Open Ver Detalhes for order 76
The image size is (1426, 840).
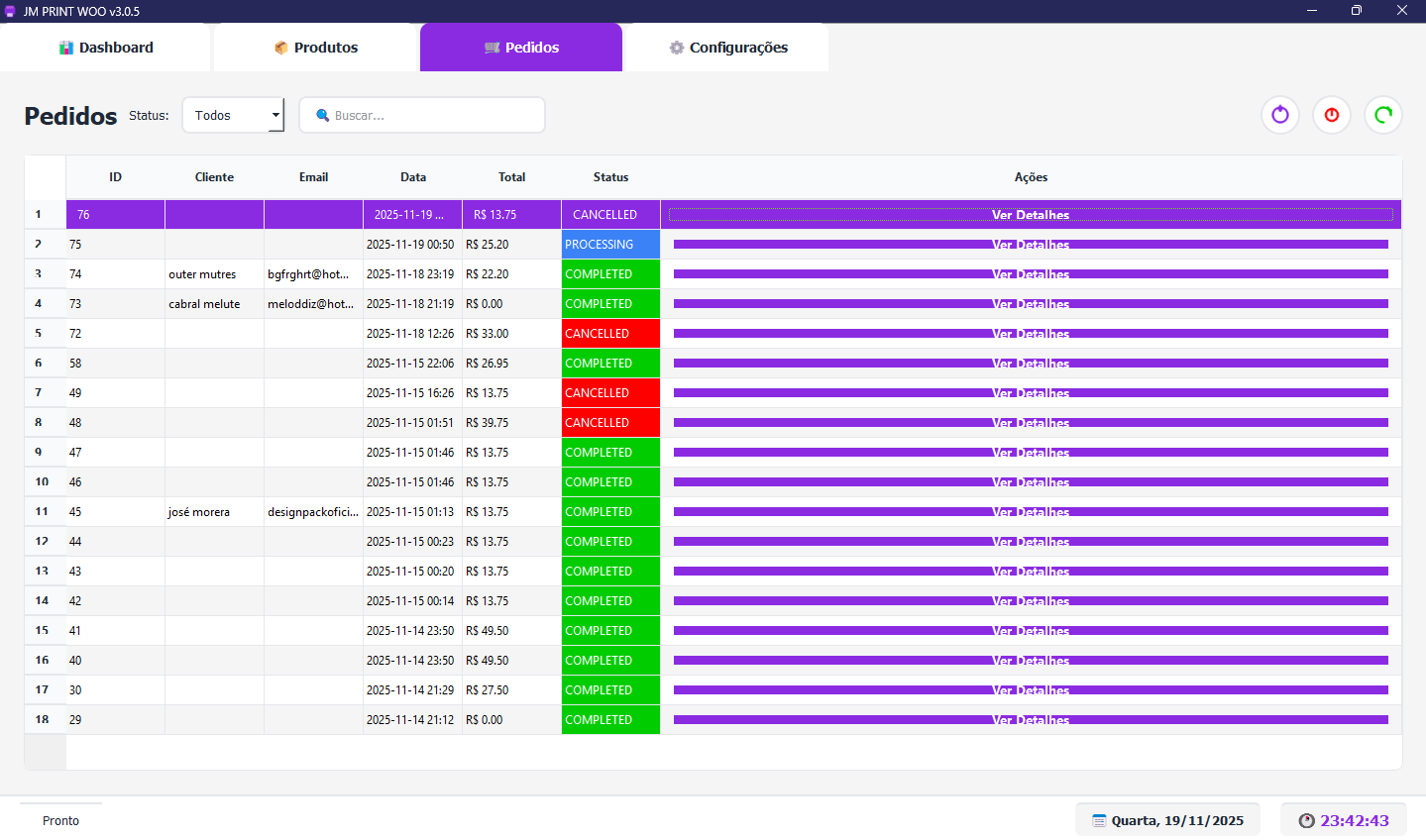1031,215
